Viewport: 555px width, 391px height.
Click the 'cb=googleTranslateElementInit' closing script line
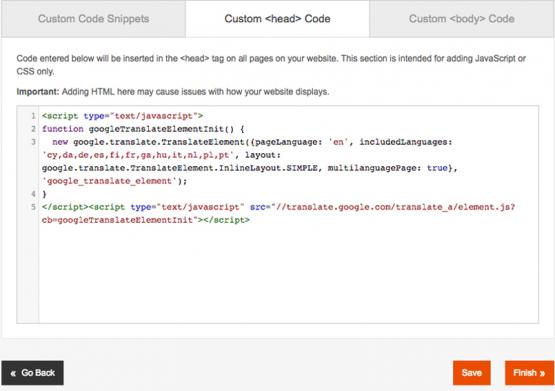coord(145,220)
